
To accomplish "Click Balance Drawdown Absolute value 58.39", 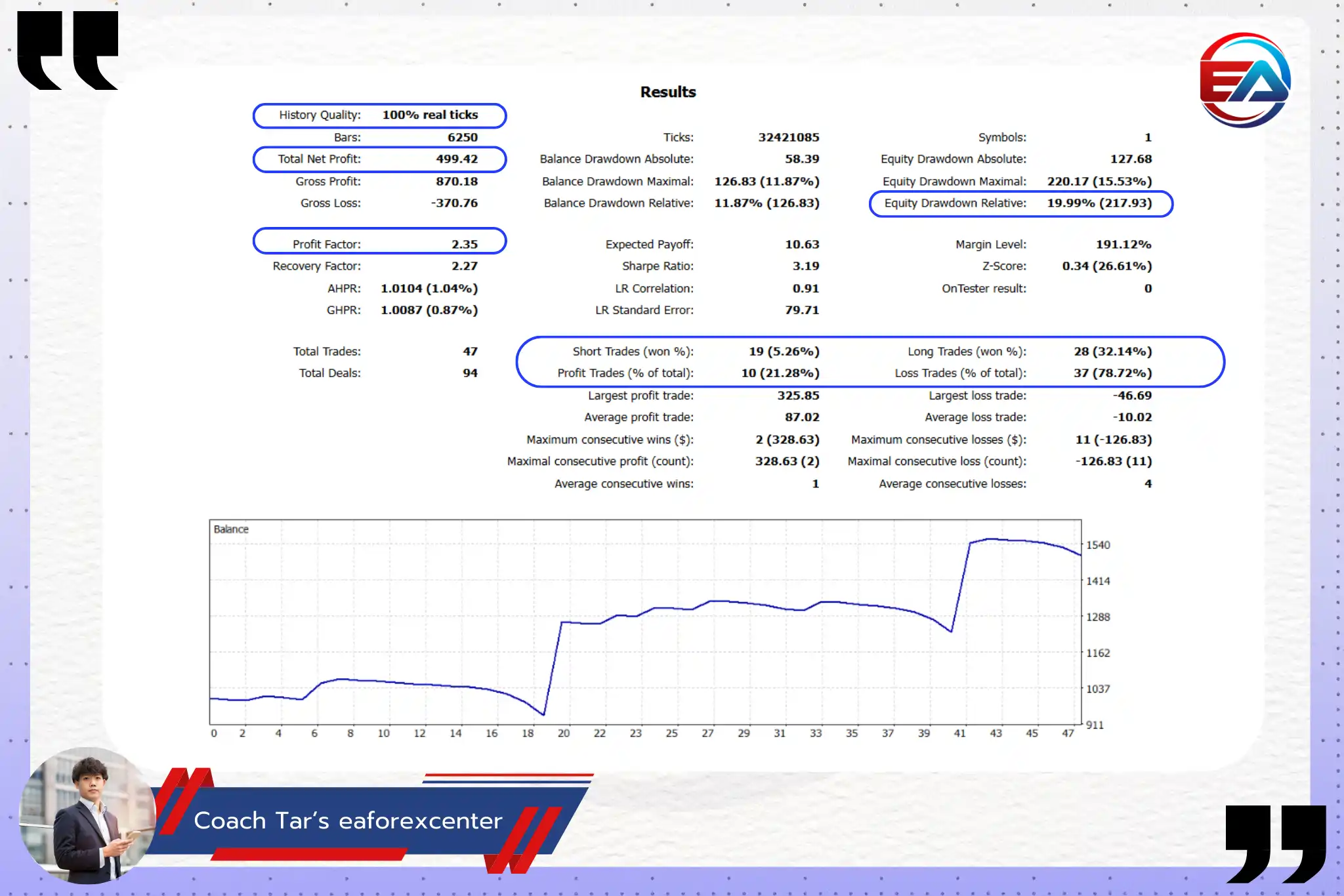I will pyautogui.click(x=802, y=159).
